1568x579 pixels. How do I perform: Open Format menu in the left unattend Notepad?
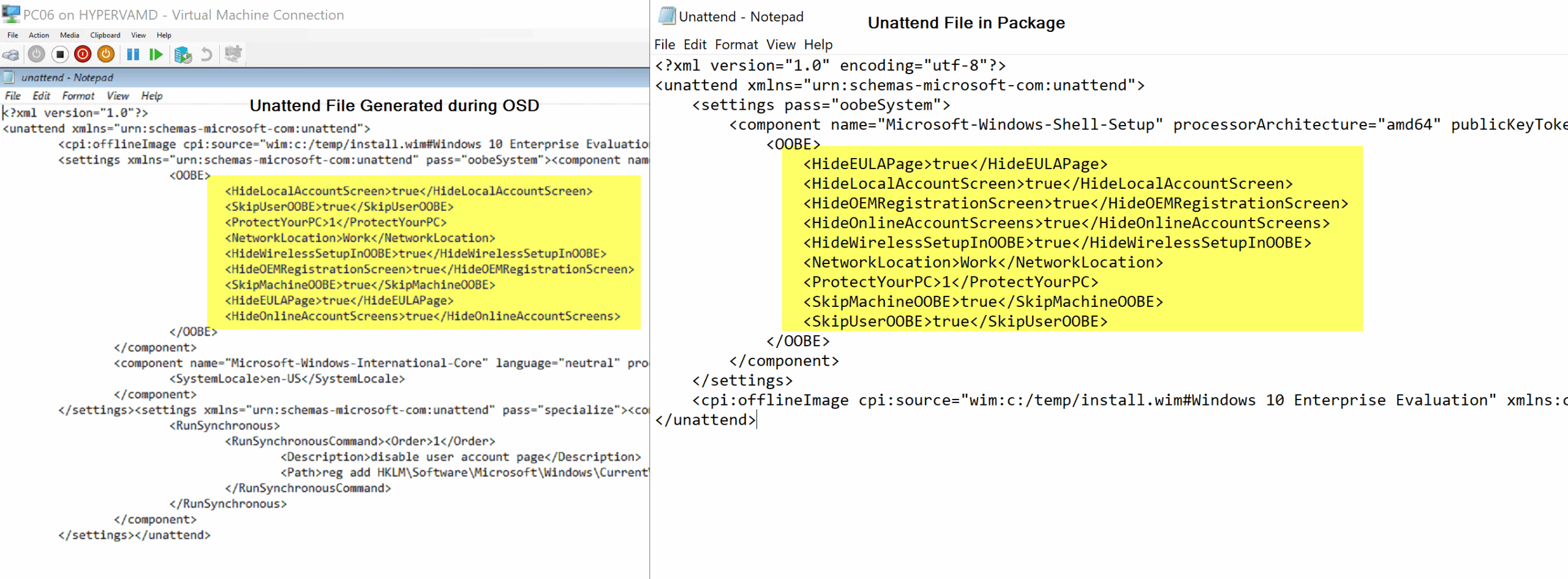point(78,96)
